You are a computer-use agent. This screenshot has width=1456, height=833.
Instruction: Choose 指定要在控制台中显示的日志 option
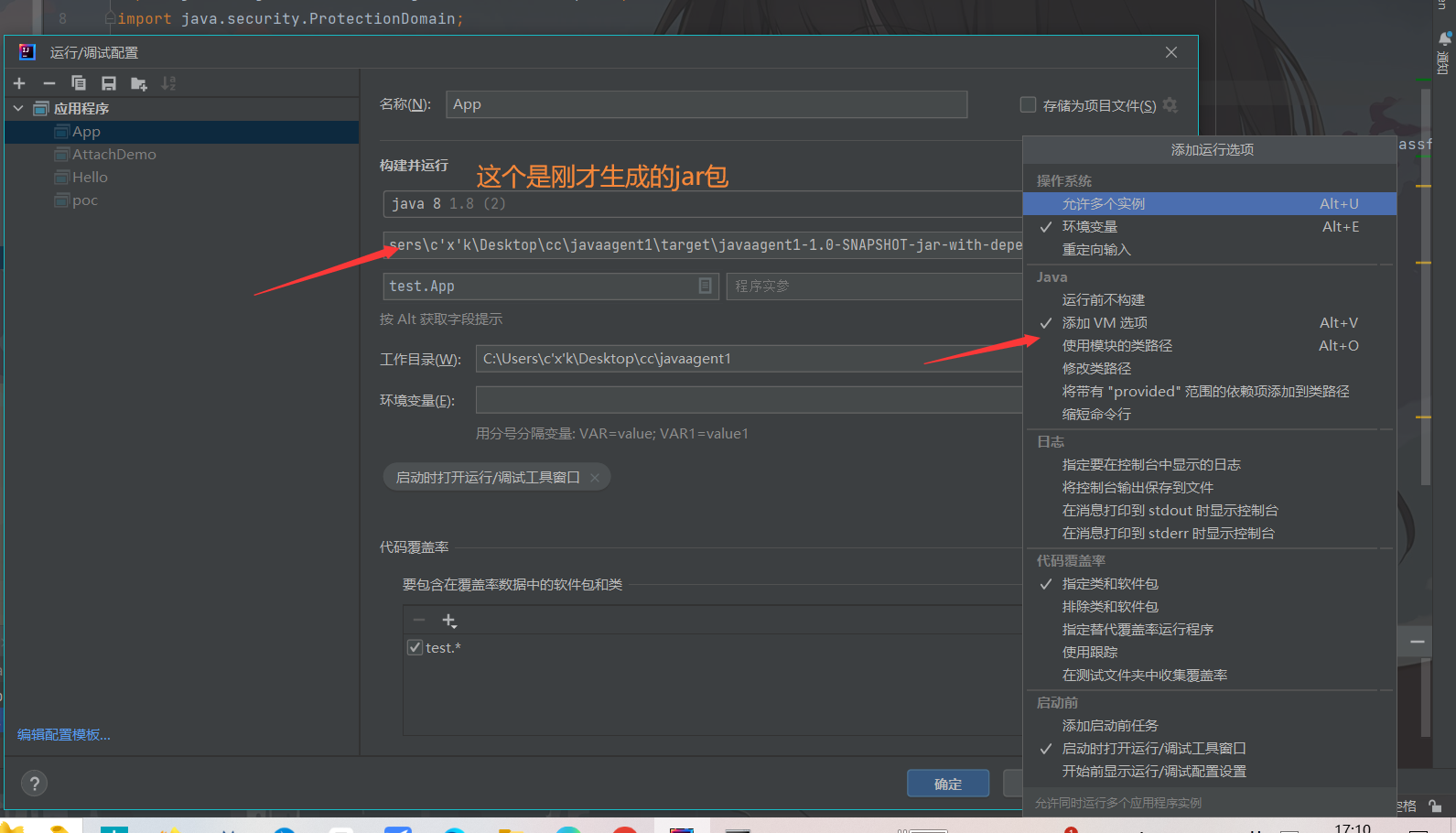tap(1210, 464)
